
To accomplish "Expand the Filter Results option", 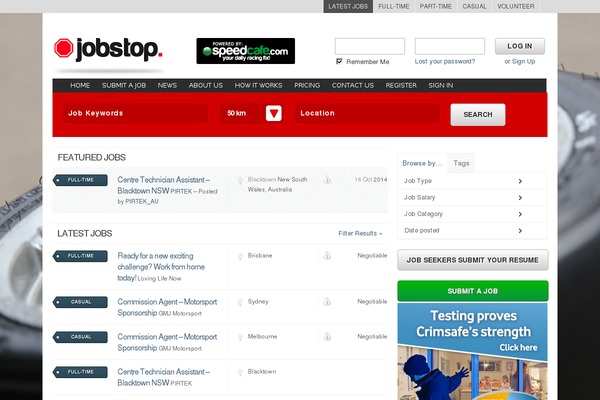I will pyautogui.click(x=360, y=233).
